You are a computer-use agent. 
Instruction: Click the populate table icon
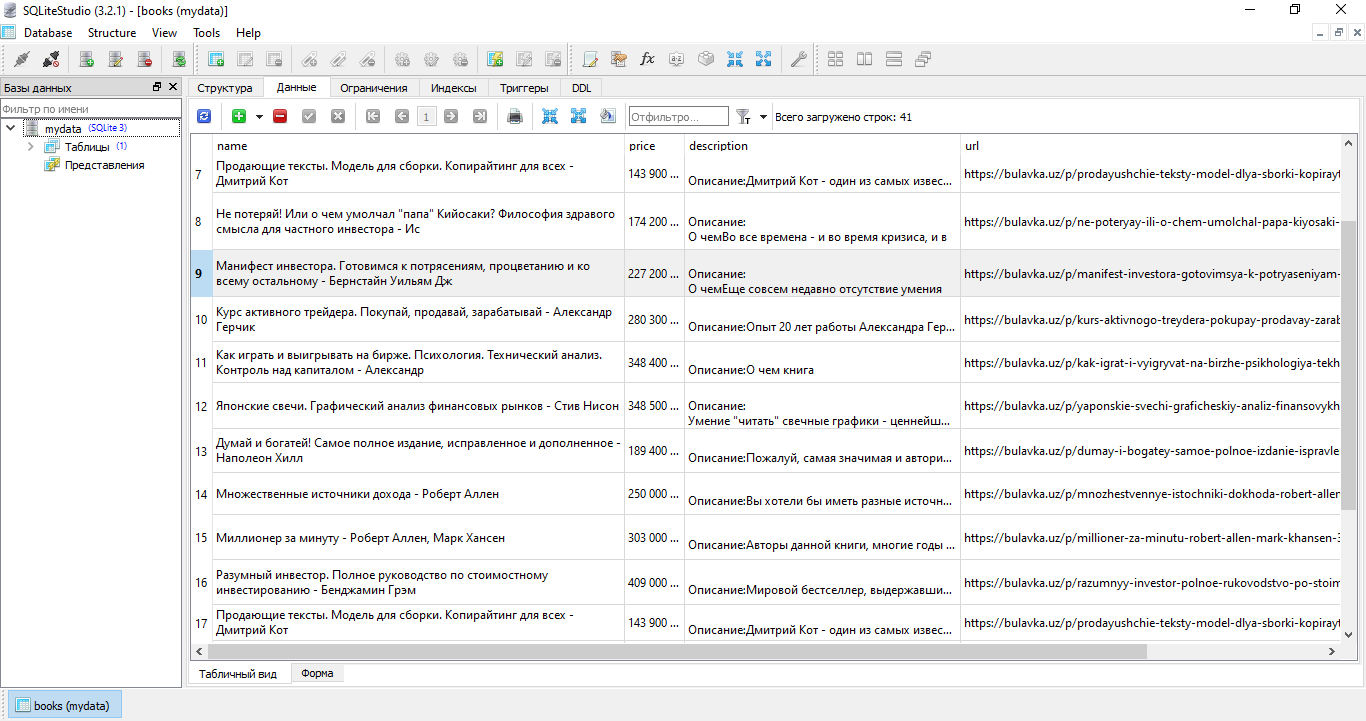(x=607, y=117)
